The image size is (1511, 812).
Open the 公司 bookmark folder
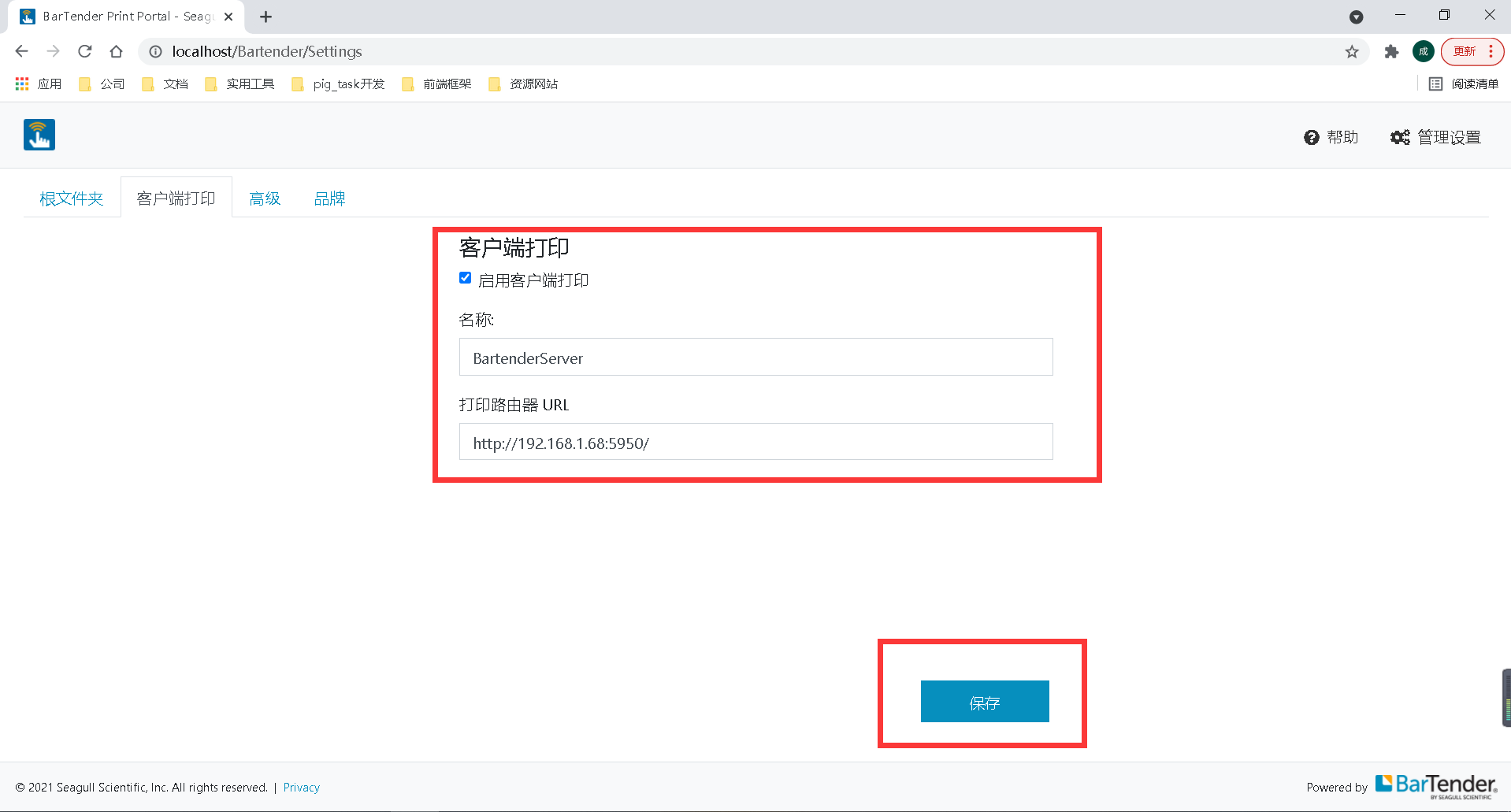click(x=102, y=83)
